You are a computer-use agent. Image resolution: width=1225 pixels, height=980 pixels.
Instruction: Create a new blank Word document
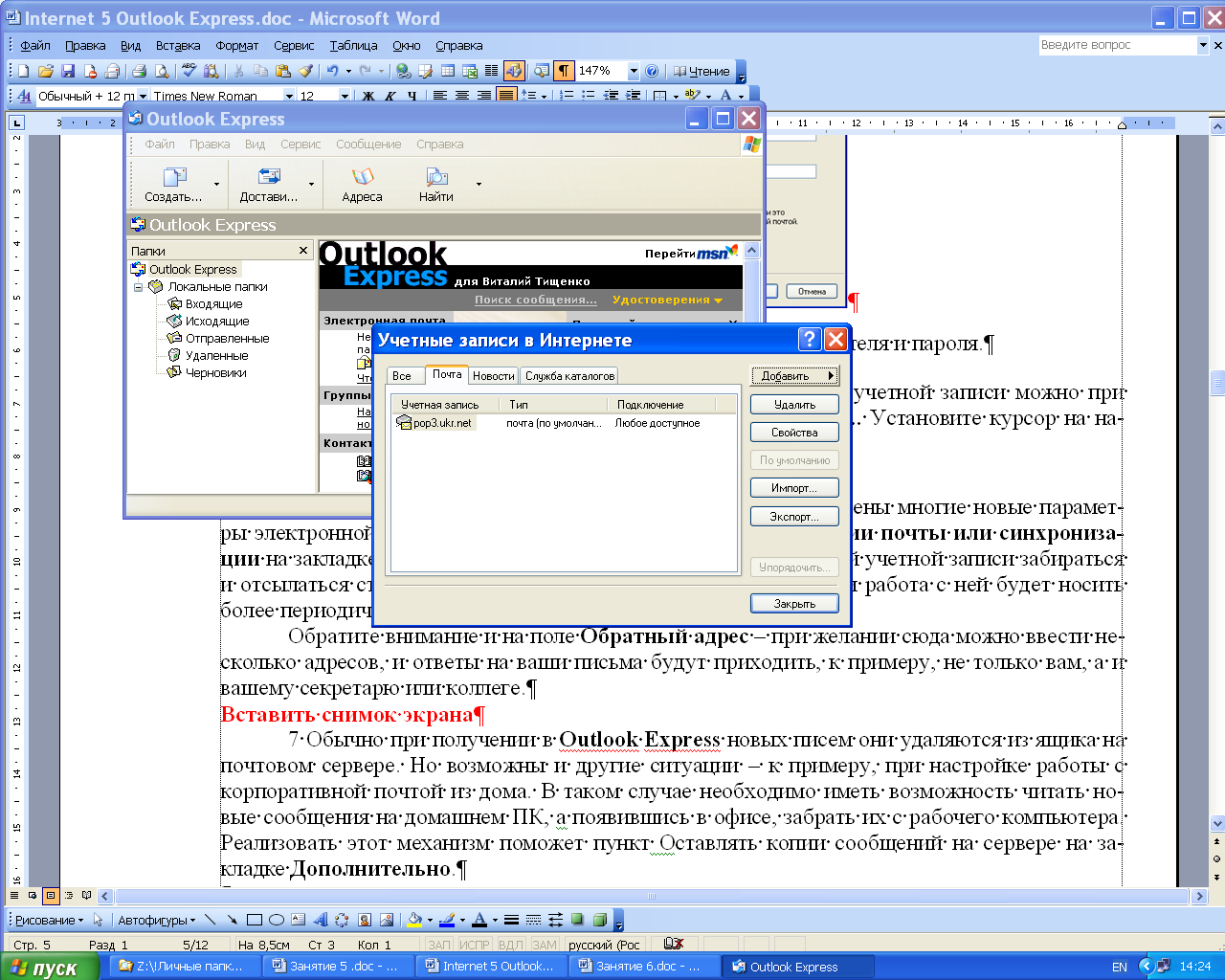pyautogui.click(x=24, y=71)
